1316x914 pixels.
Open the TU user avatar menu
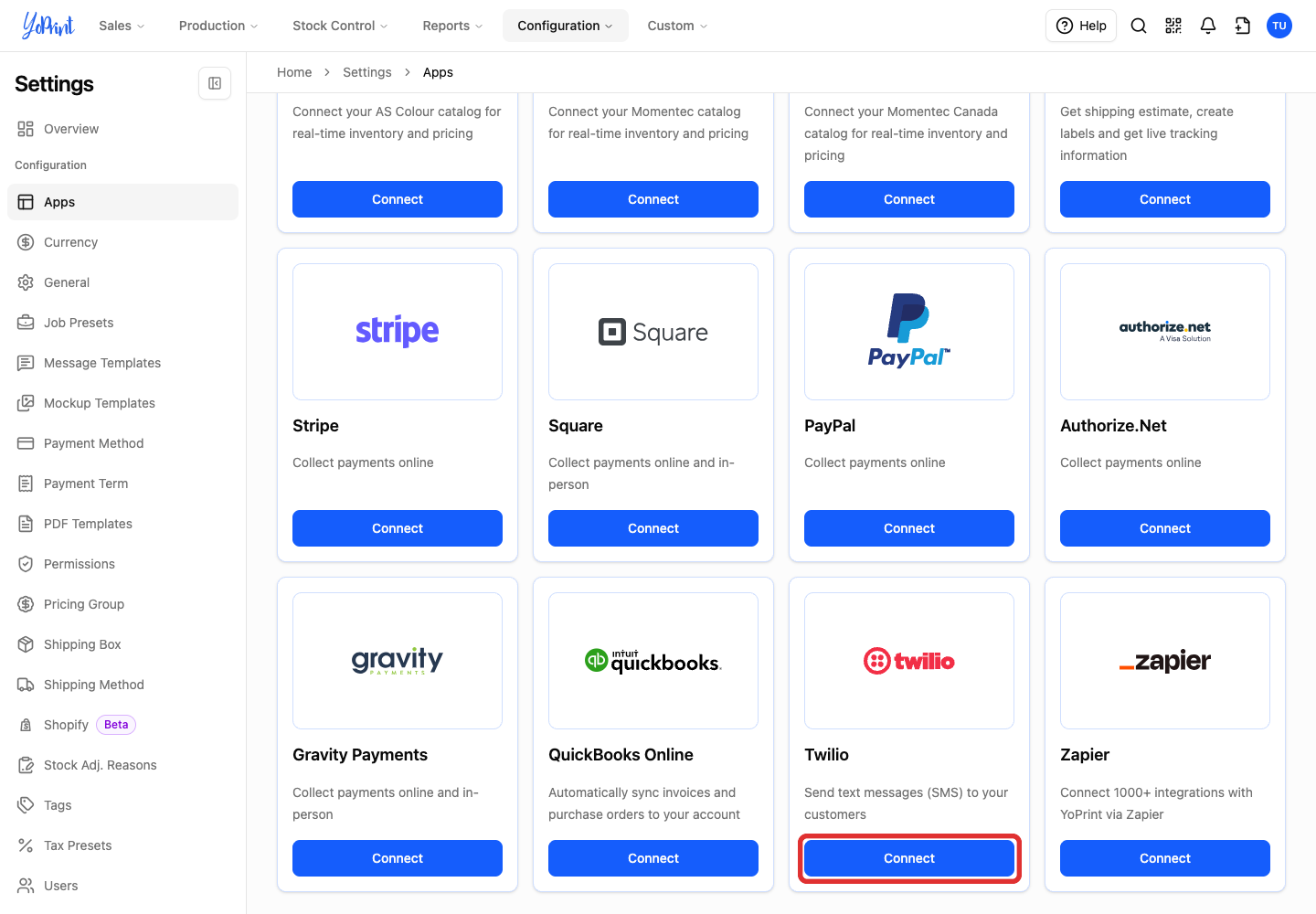tap(1279, 26)
